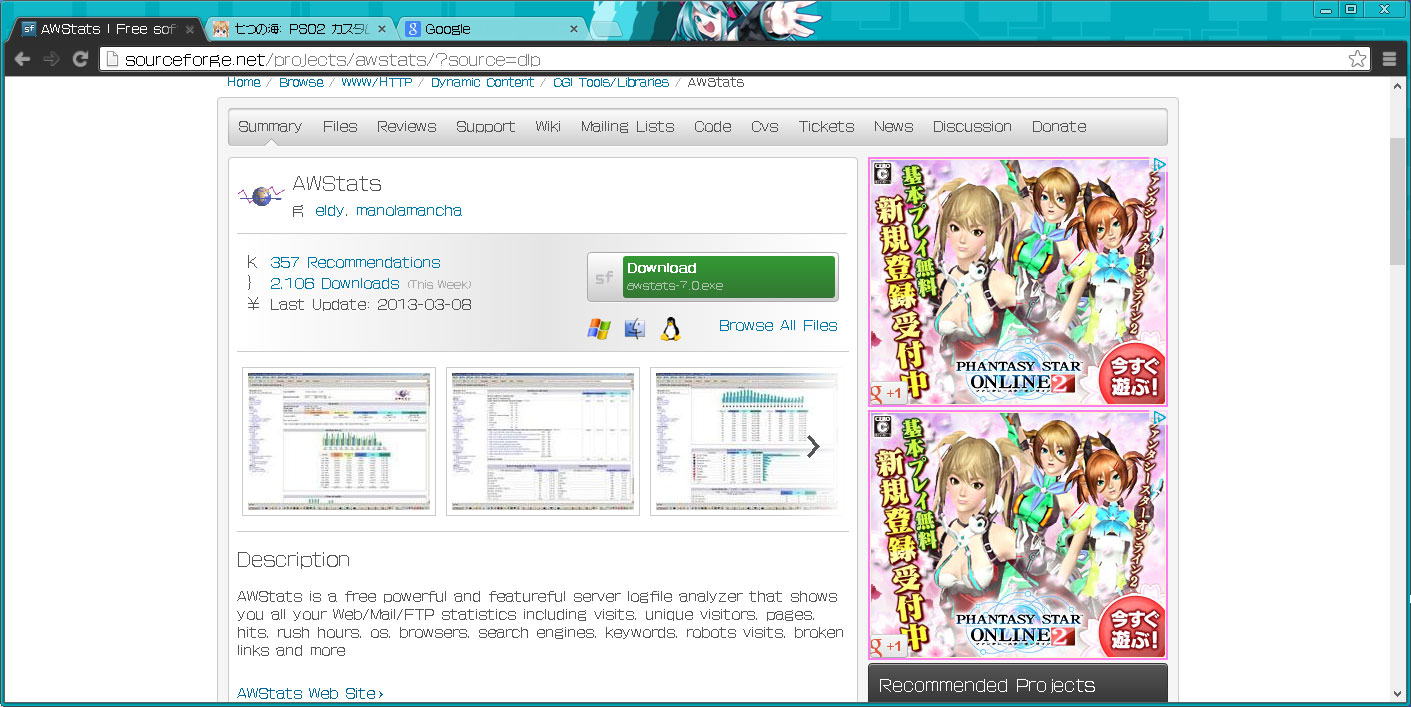Viewport: 1411px width, 707px height.
Task: Visit the AWStats Web Site link
Action: point(310,693)
